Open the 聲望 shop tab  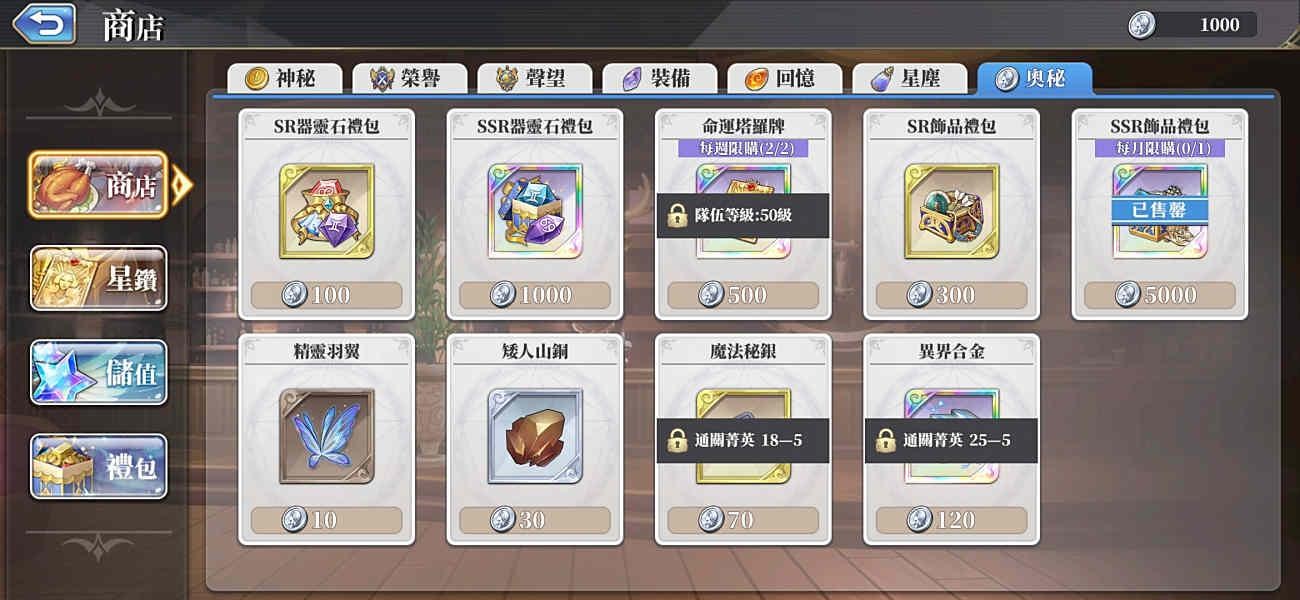point(535,78)
